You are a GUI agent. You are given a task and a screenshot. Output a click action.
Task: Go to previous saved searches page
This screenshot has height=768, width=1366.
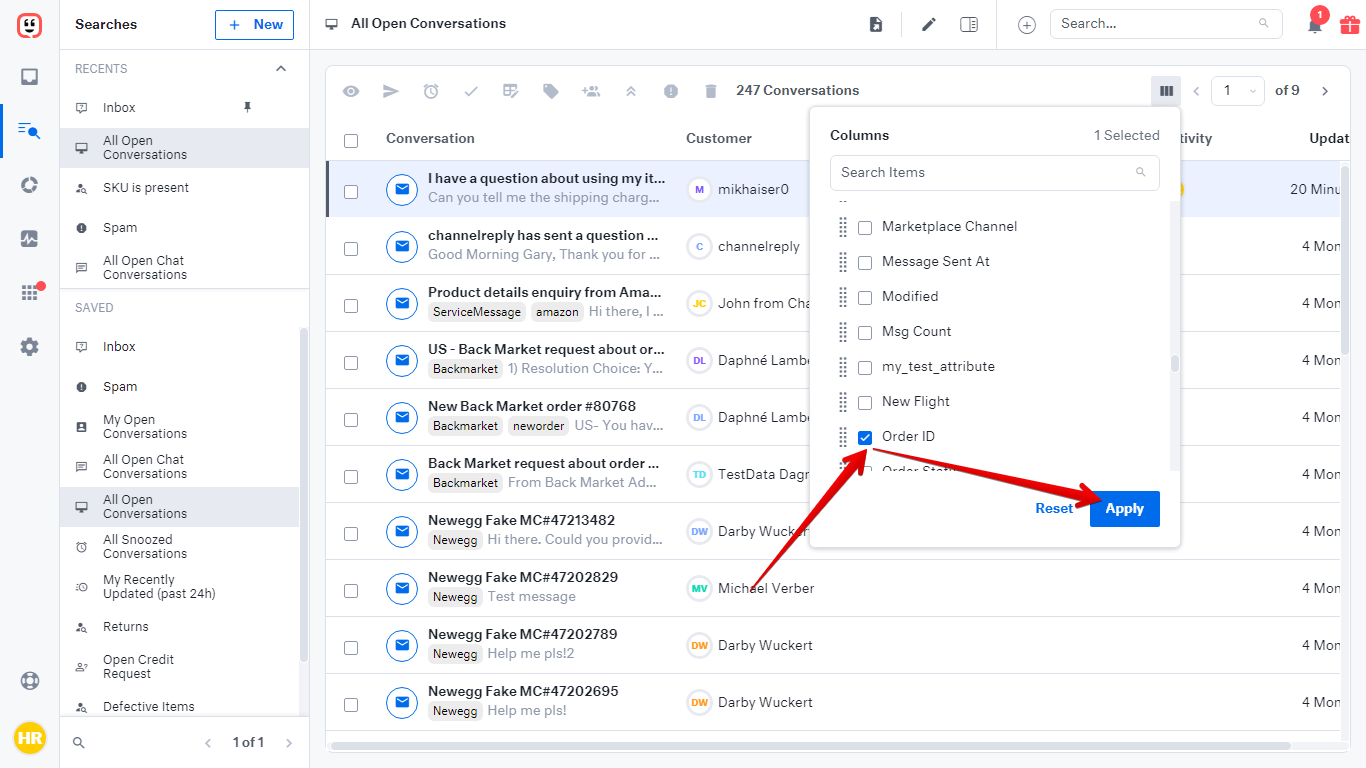point(208,743)
